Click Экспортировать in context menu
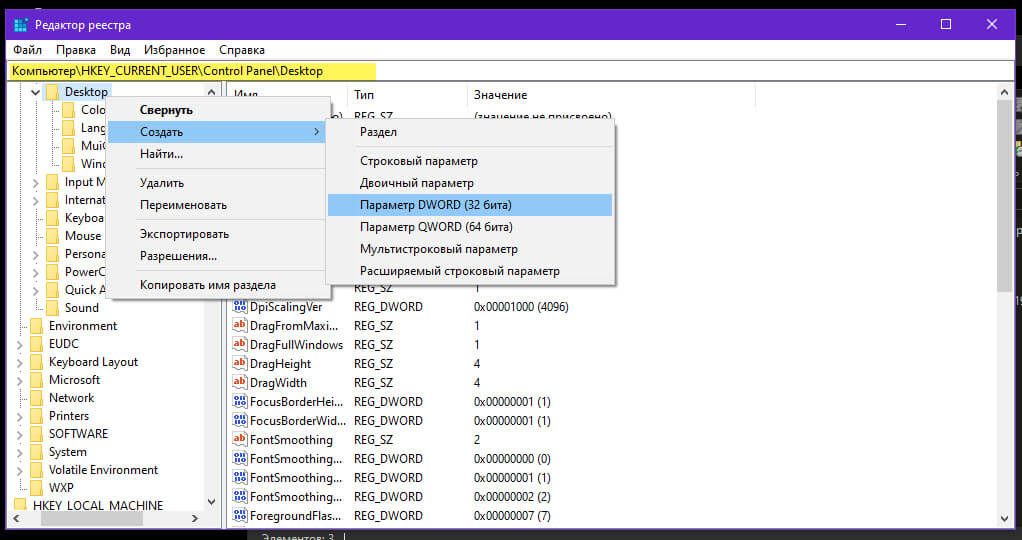The height and width of the screenshot is (540, 1022). pyautogui.click(x=217, y=234)
